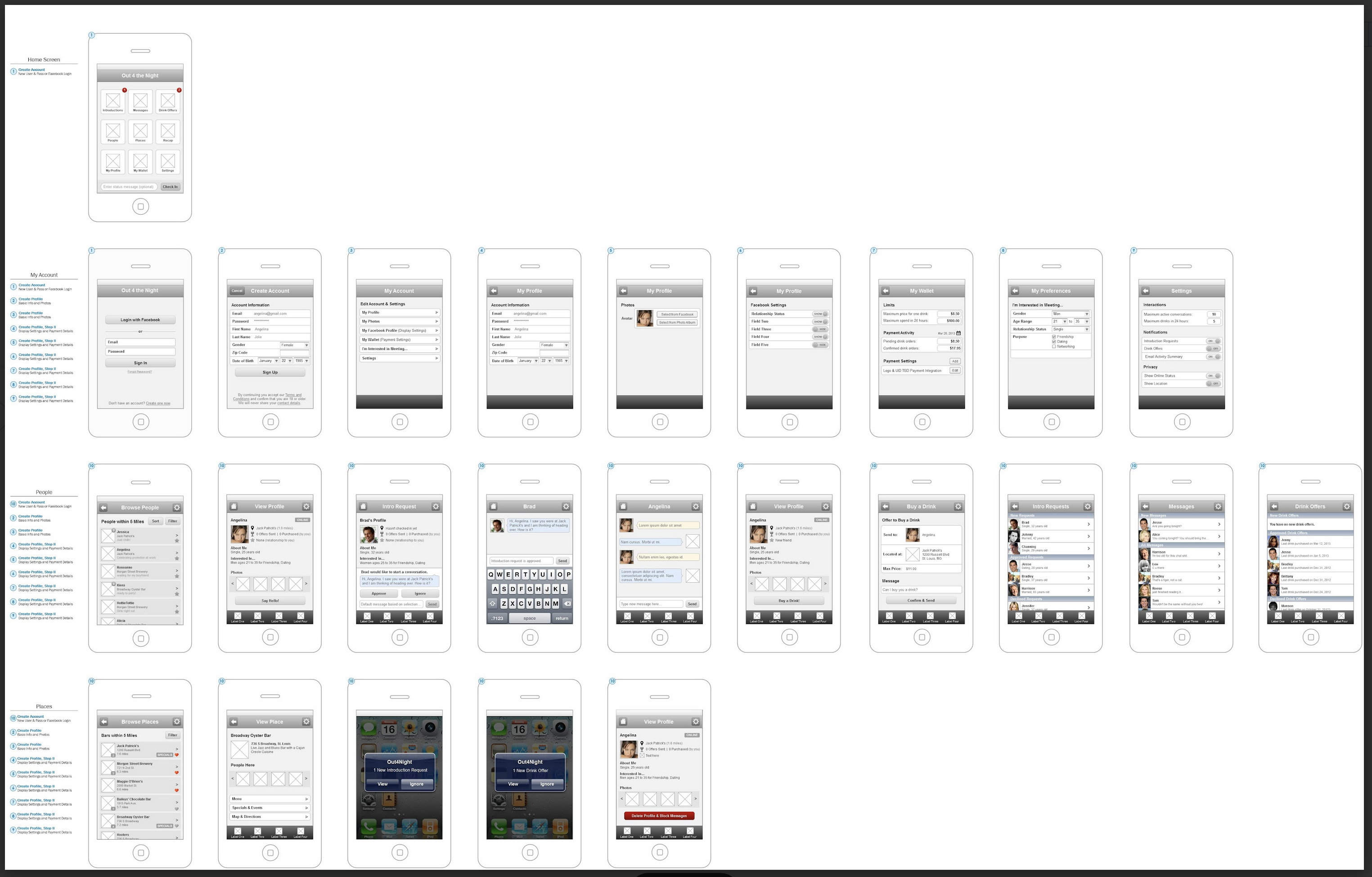1372x877 pixels.
Task: Open the Introductions icon on the home screen
Action: coord(113,101)
